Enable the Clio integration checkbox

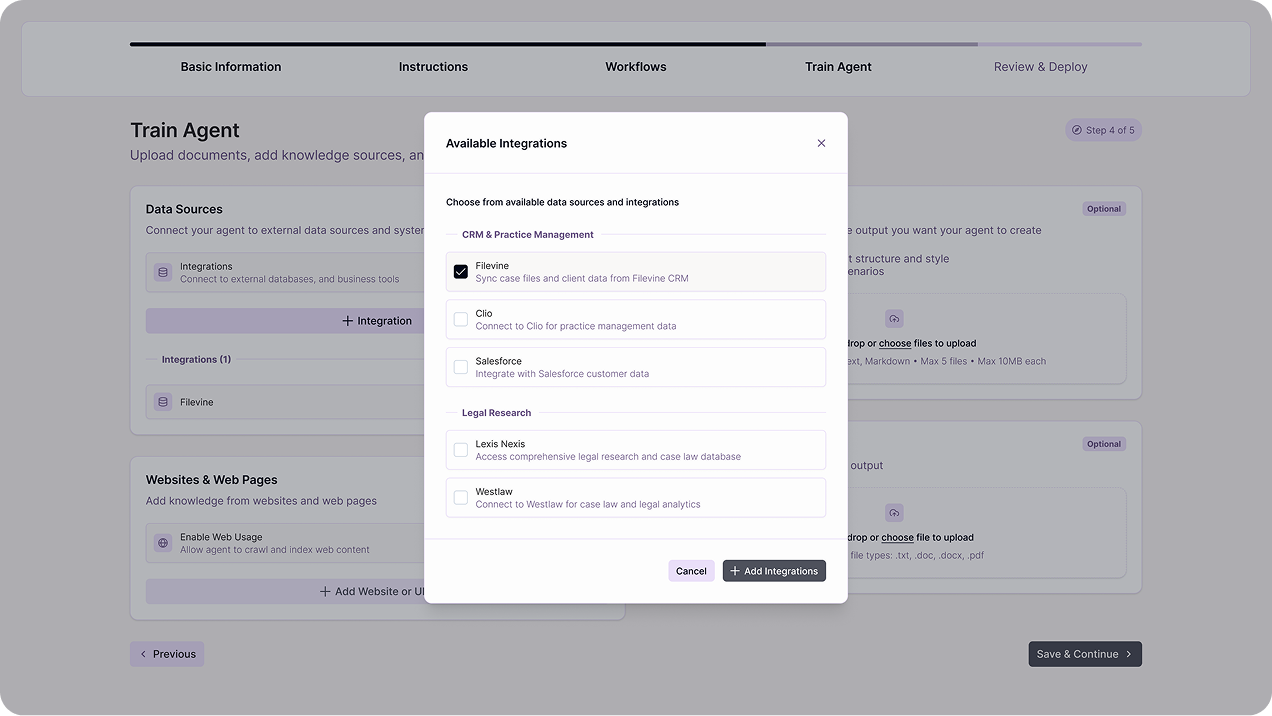[461, 320]
